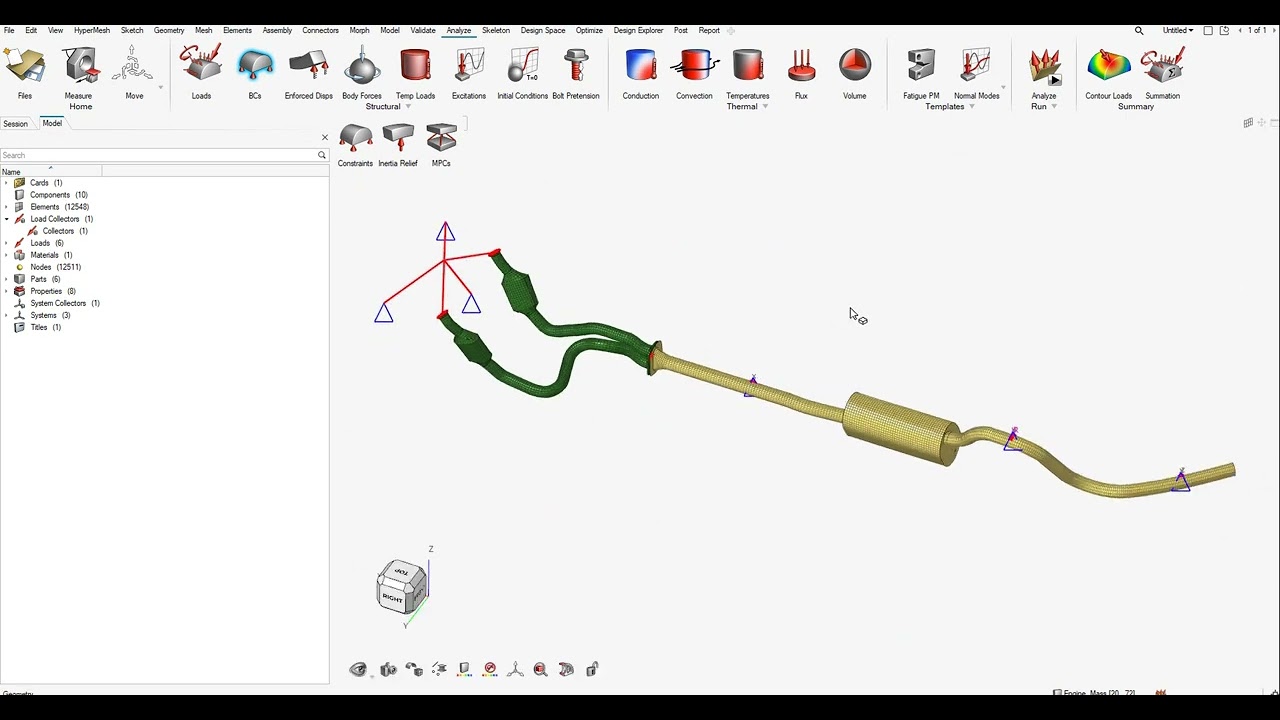The width and height of the screenshot is (1280, 720).
Task: Collapse the Load Collectors node
Action: (6, 219)
